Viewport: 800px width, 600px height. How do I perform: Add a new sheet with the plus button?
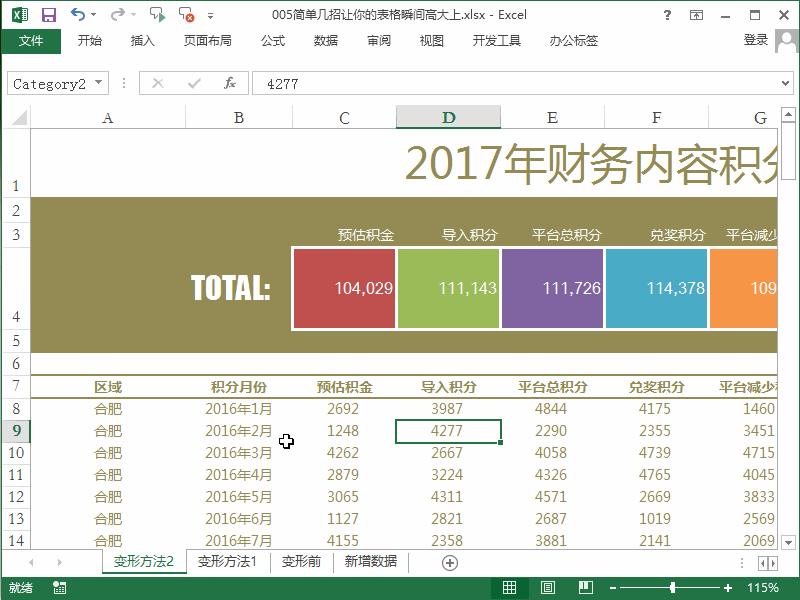[x=446, y=562]
